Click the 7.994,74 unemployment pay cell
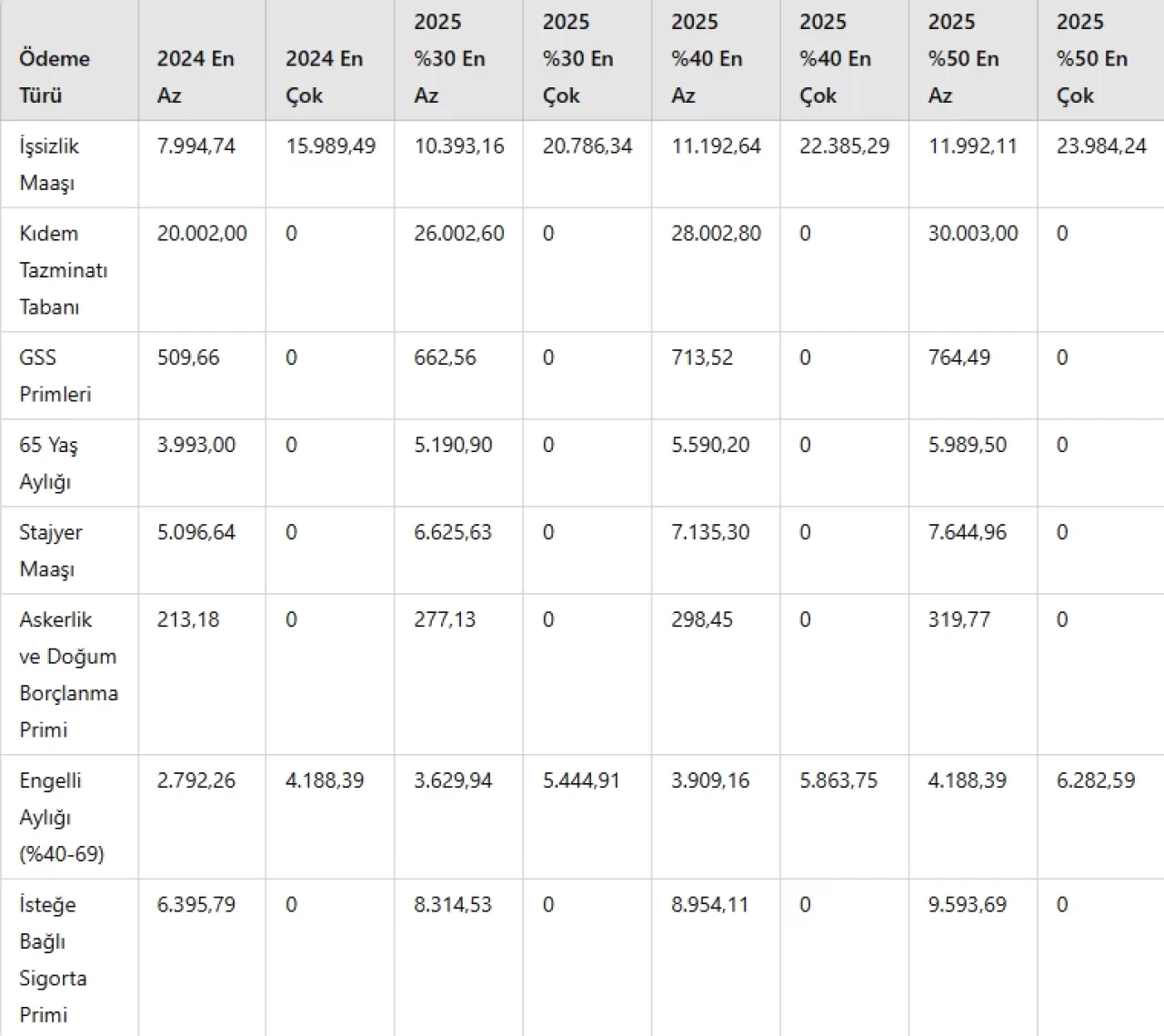Image resolution: width=1164 pixels, height=1036 pixels. coord(196,146)
